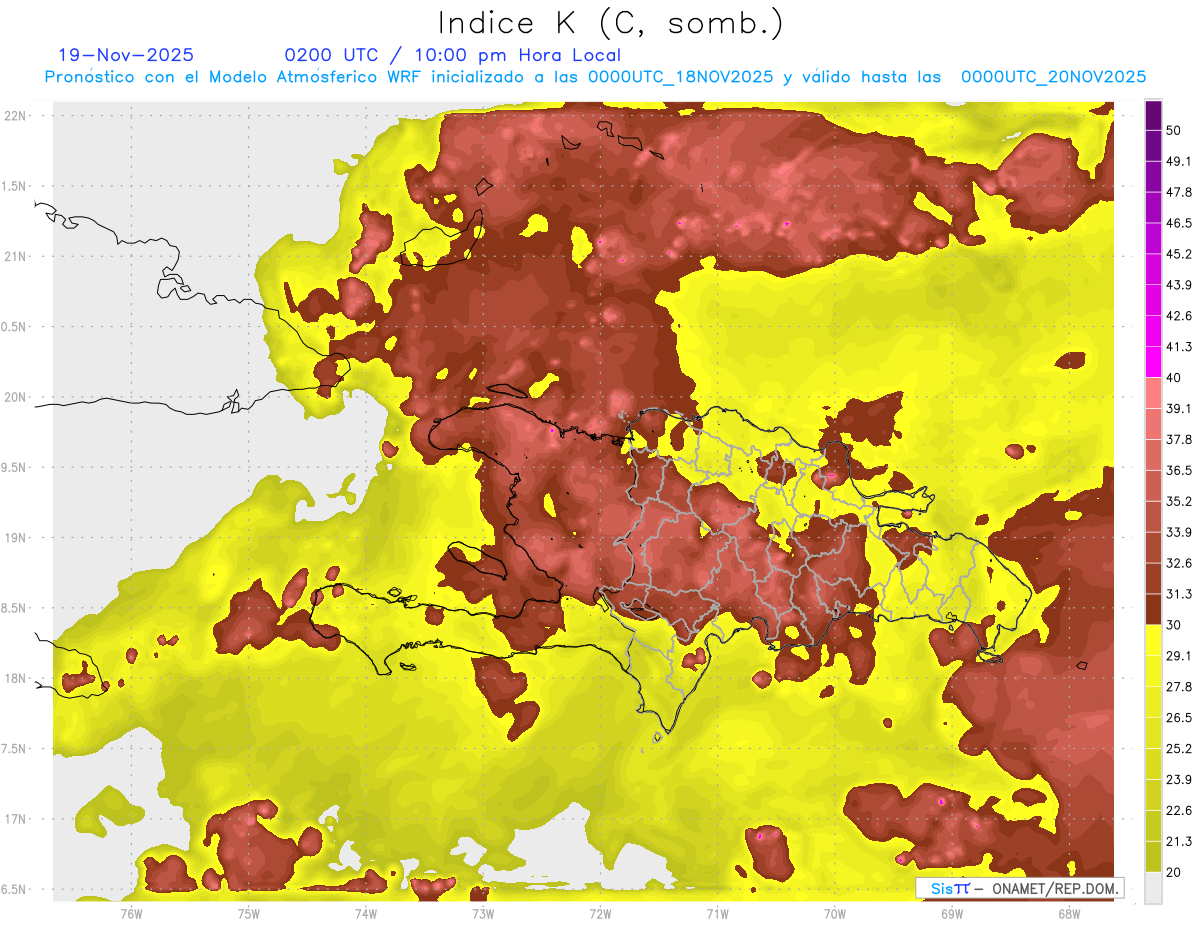Click the latitude label '17N'

pyautogui.click(x=15, y=819)
